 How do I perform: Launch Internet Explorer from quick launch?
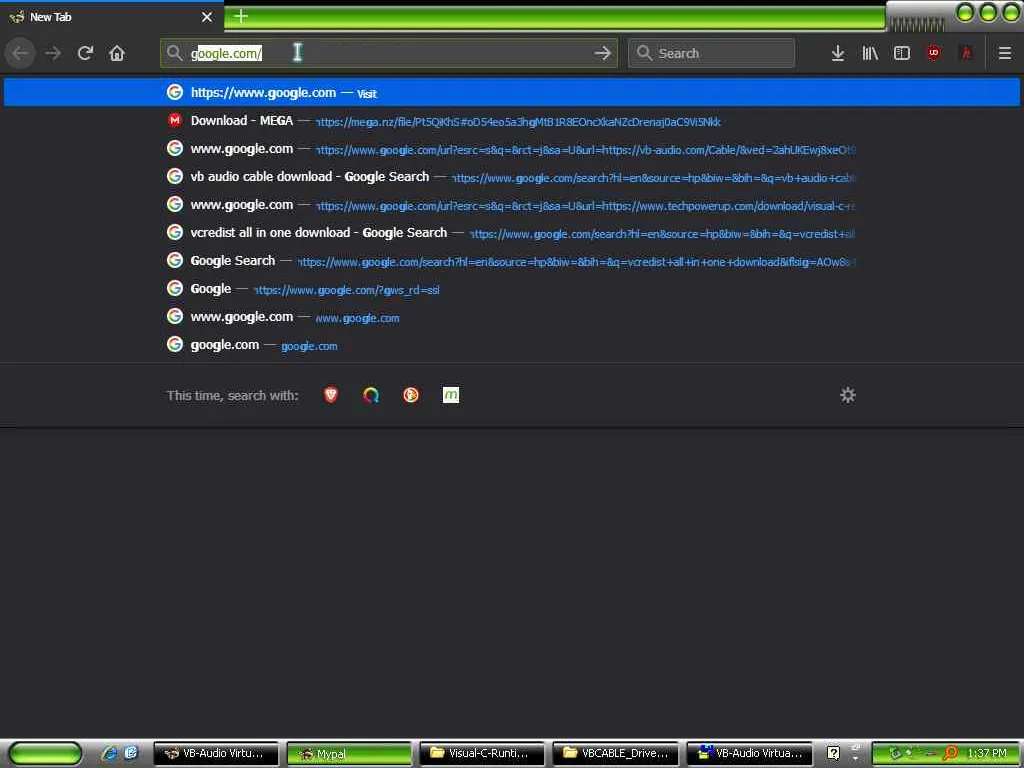(110, 753)
